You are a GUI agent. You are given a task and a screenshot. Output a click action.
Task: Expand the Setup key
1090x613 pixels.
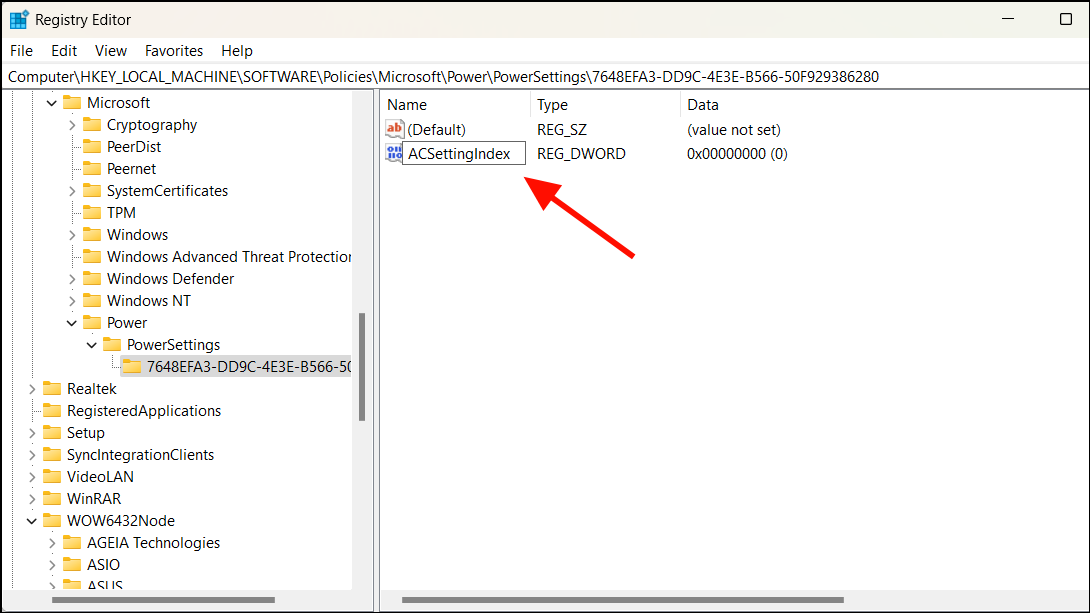[32, 433]
